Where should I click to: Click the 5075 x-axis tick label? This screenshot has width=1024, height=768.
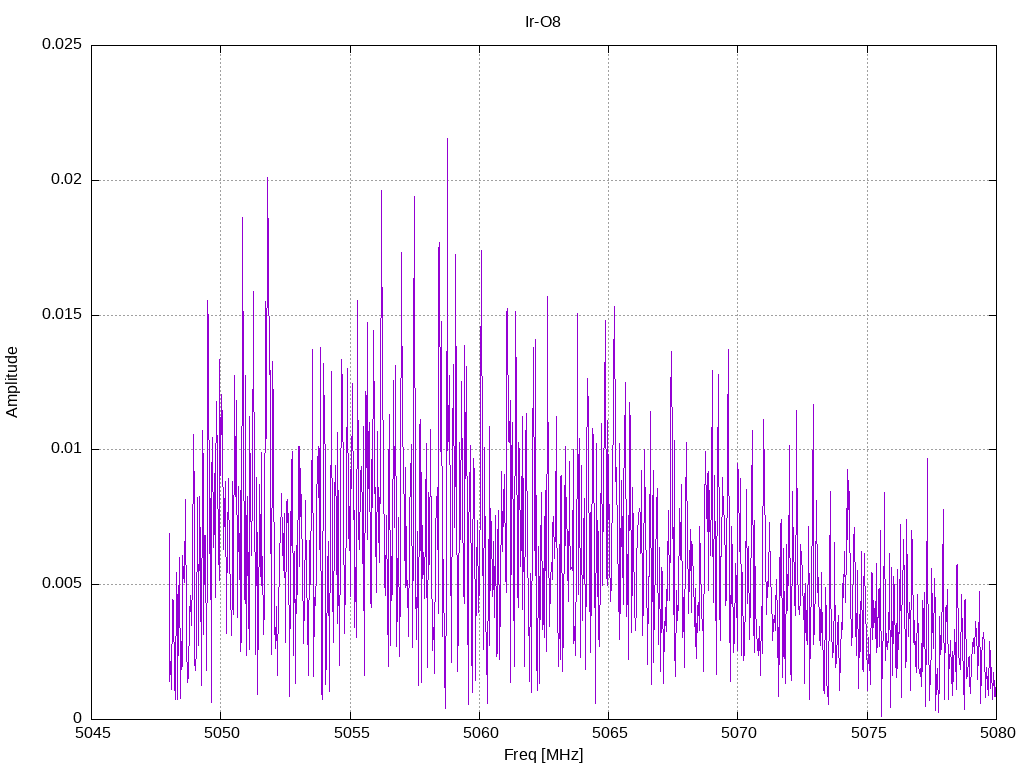pyautogui.click(x=868, y=732)
